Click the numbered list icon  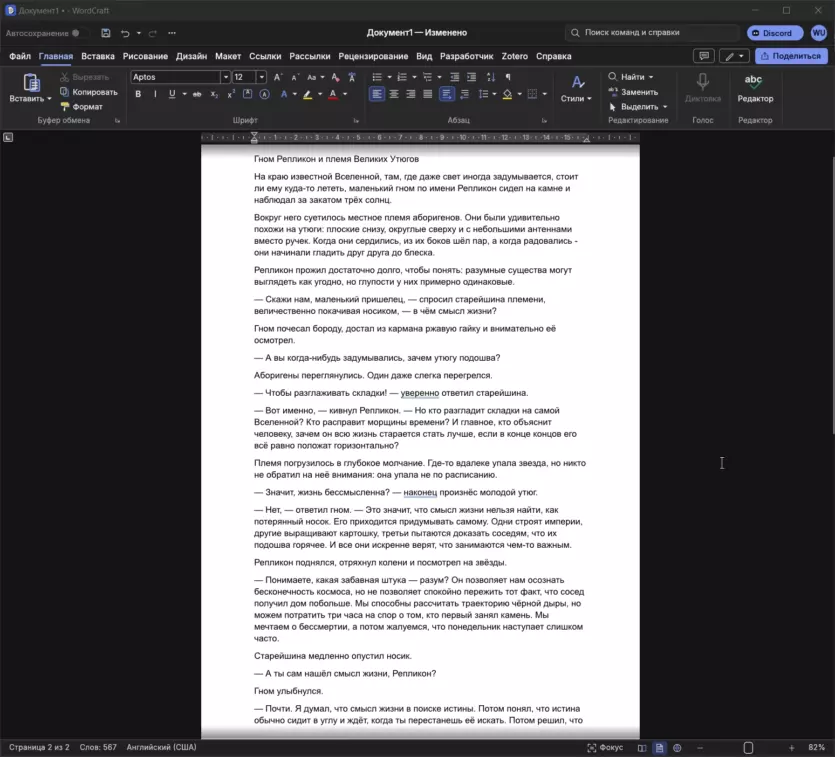tap(402, 77)
